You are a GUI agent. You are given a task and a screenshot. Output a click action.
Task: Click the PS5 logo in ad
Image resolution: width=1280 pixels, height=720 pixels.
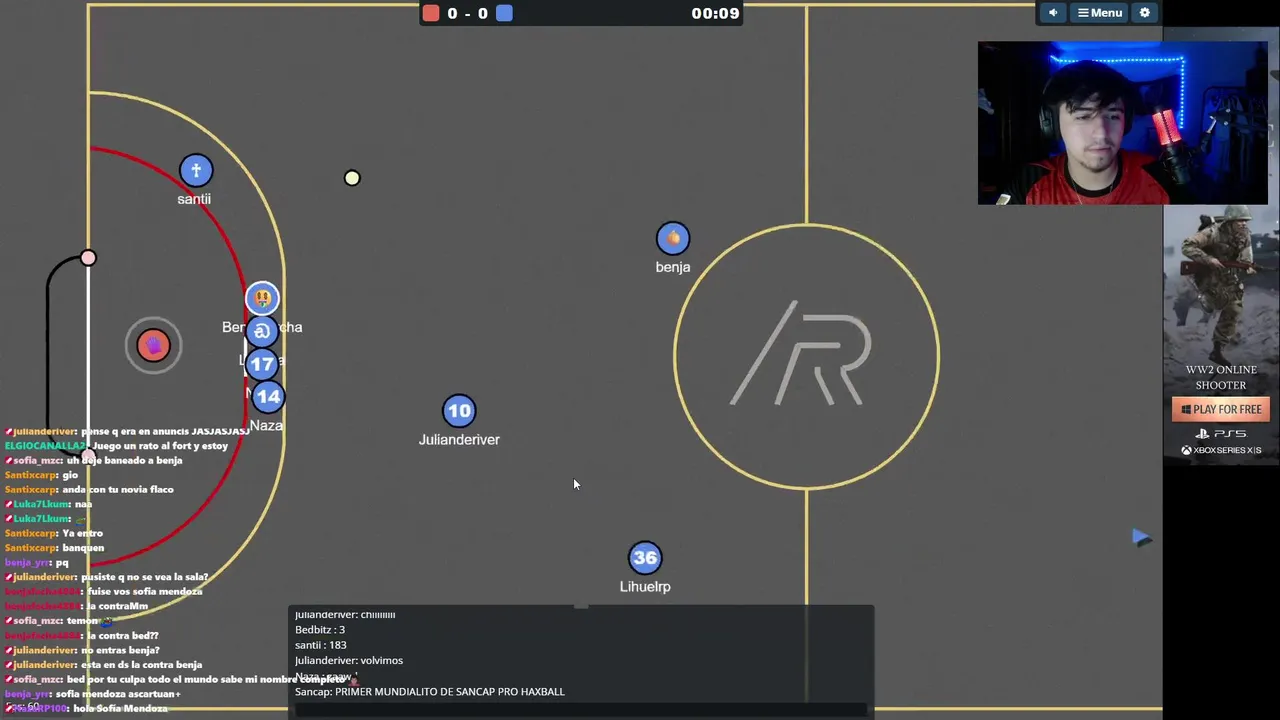pos(1221,434)
